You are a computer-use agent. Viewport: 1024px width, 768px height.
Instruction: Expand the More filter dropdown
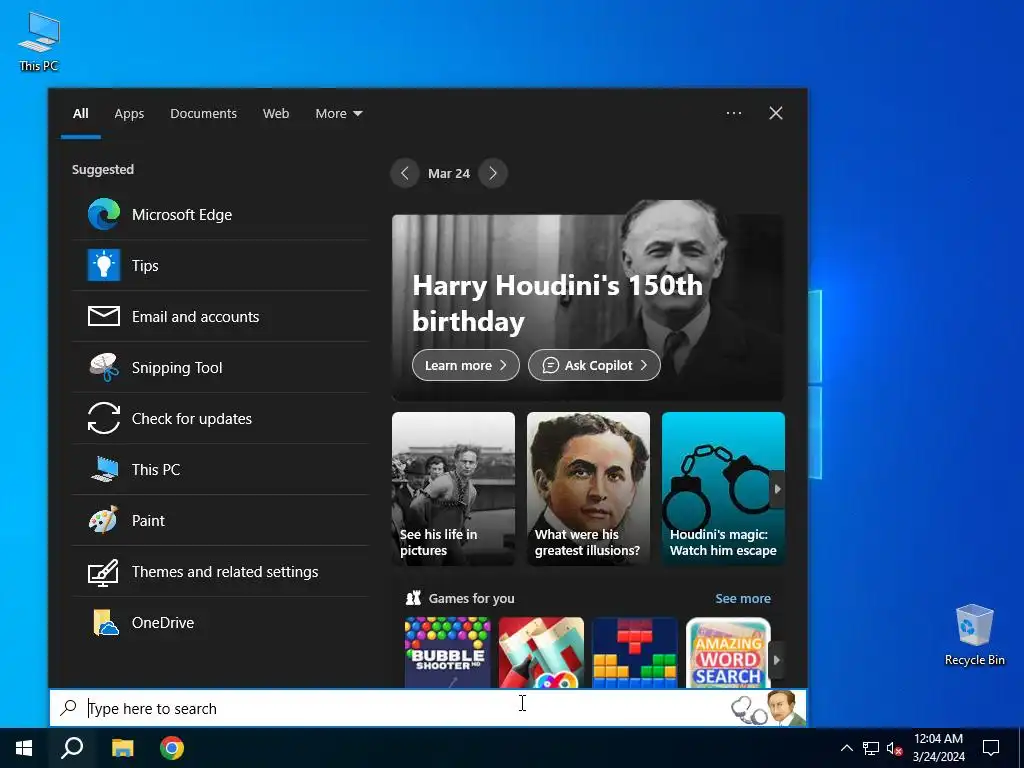click(338, 114)
